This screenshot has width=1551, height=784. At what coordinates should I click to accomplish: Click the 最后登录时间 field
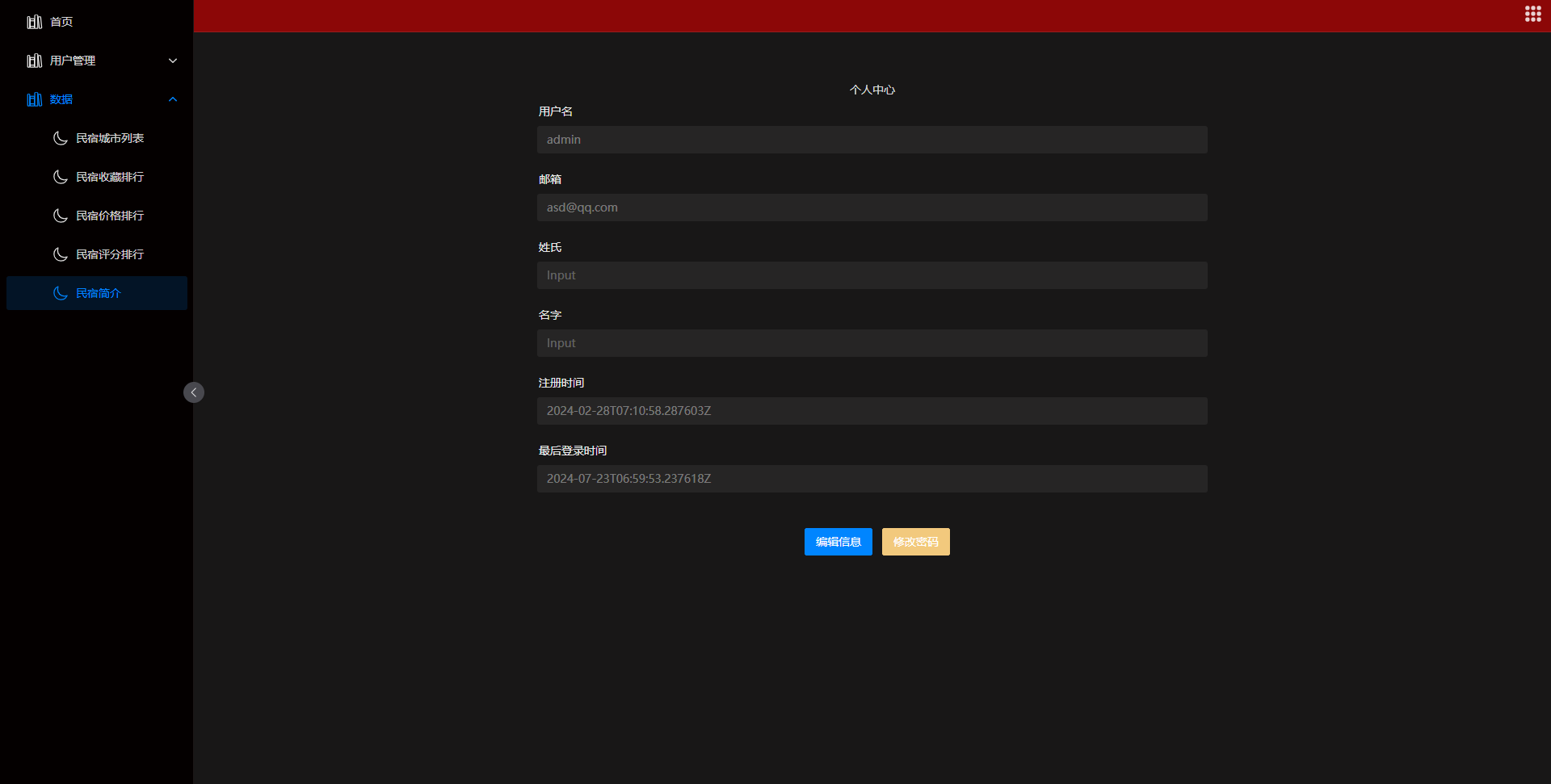point(872,479)
